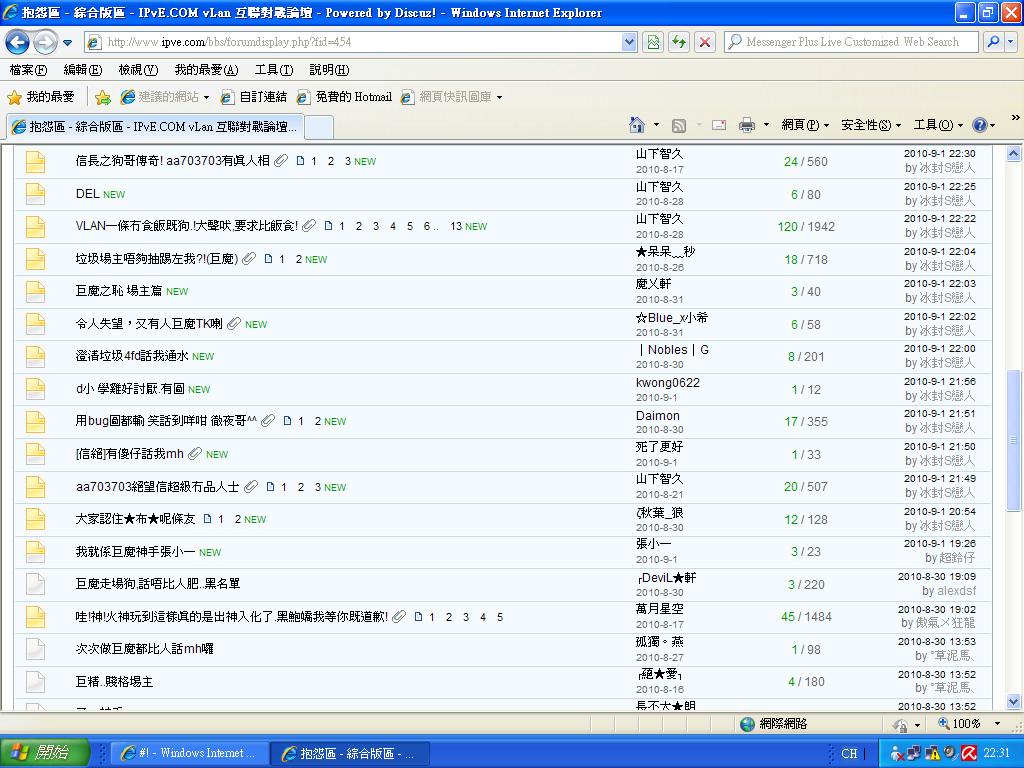Image resolution: width=1024 pixels, height=768 pixels.
Task: Click the Print icon in command bar
Action: pyautogui.click(x=746, y=125)
